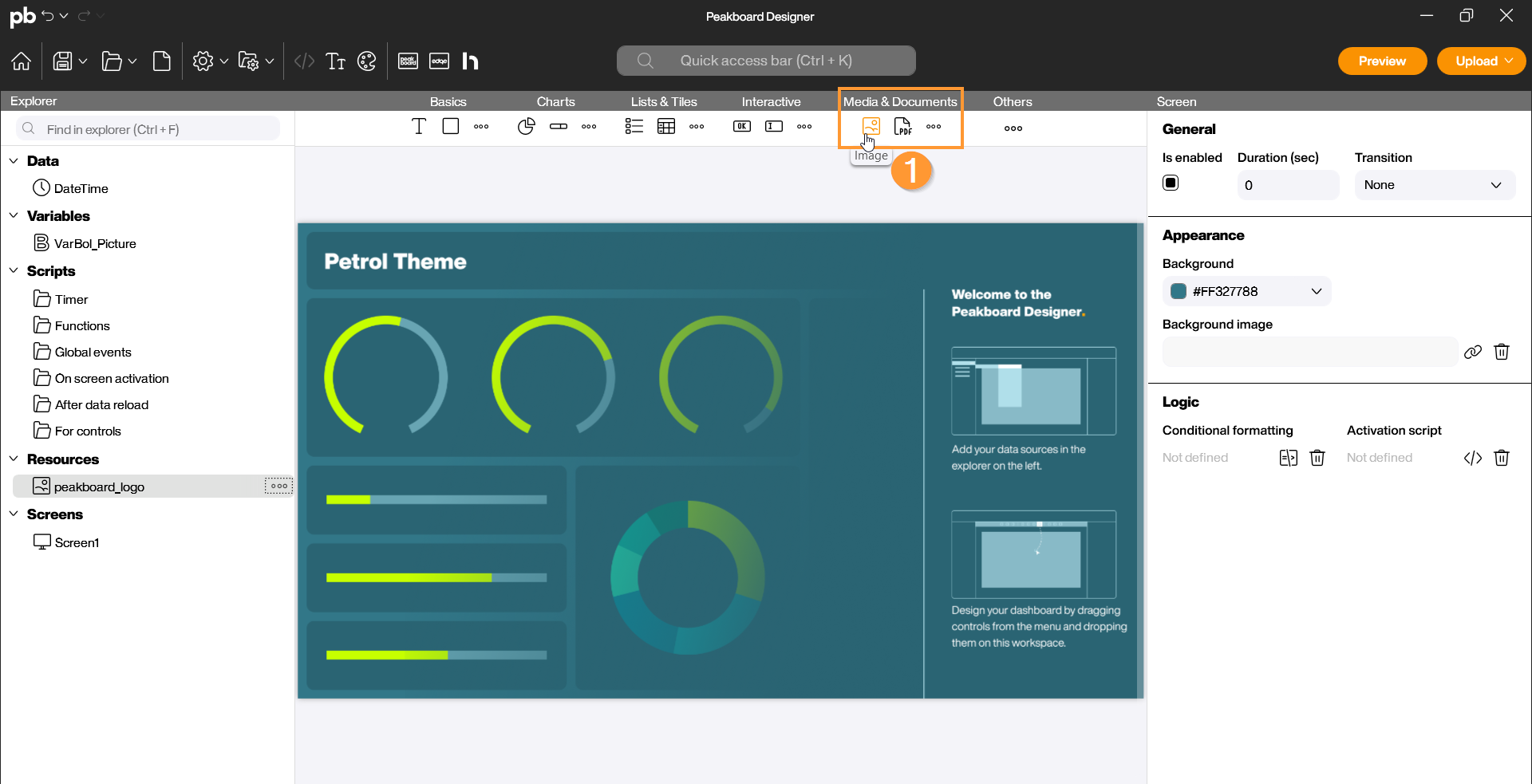Screen dimensions: 1532x784
Task: Open the activation script code editor icon
Action: click(1472, 458)
